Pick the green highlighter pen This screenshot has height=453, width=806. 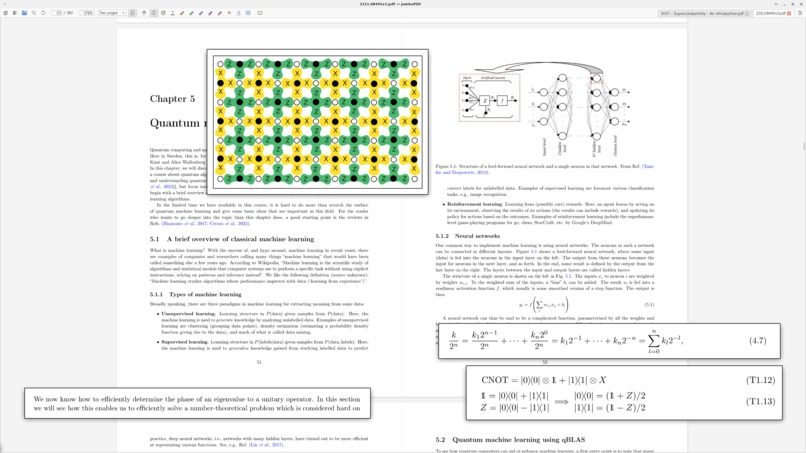tap(191, 13)
